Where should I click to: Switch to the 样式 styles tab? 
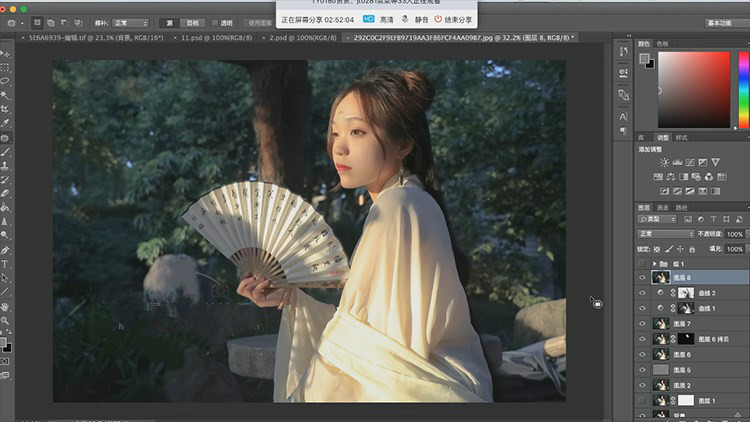[x=682, y=138]
